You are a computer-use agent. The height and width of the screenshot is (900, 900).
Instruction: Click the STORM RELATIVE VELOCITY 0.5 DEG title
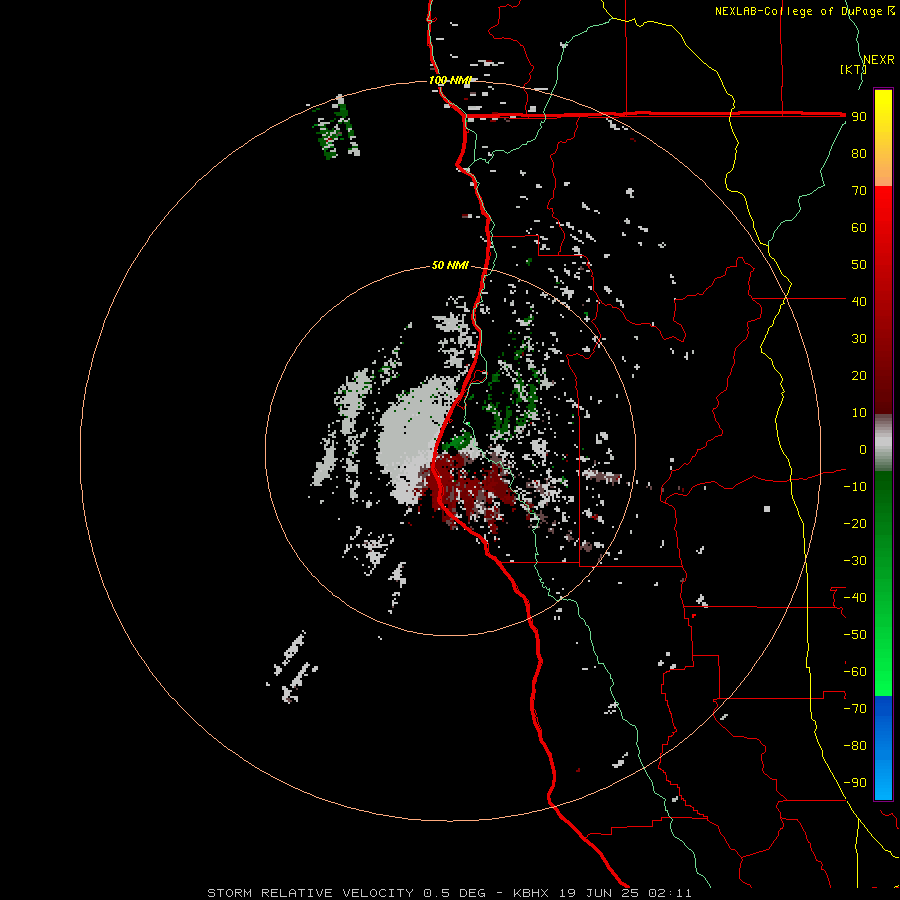pos(346,893)
